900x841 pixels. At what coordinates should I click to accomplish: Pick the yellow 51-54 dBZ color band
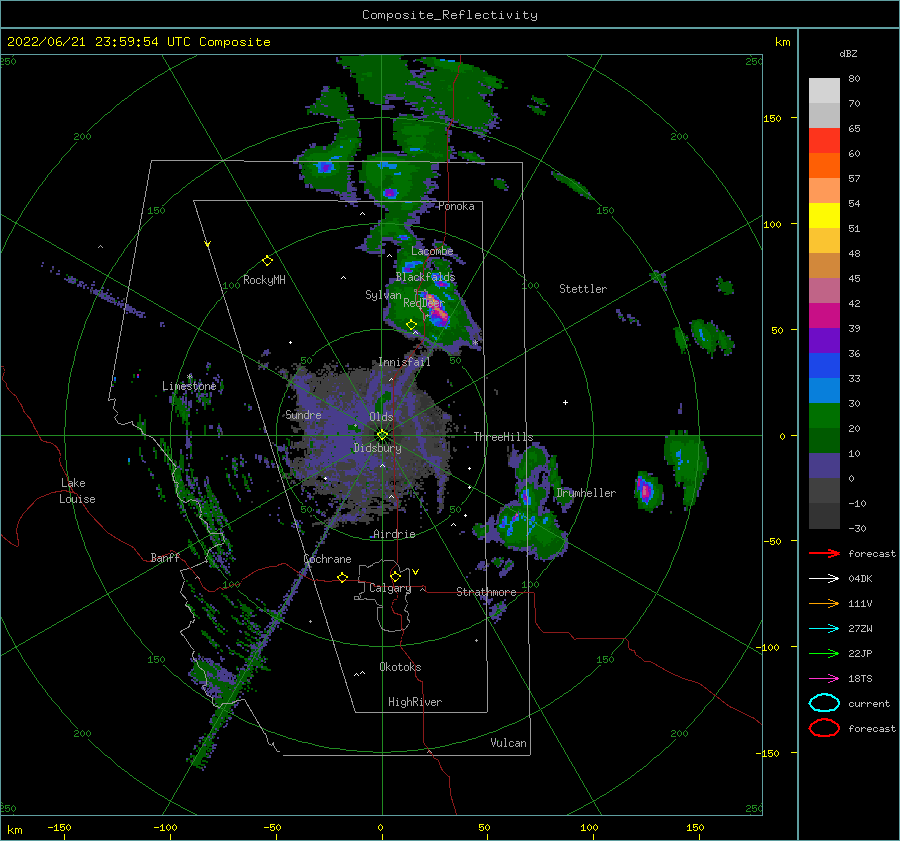pos(824,215)
